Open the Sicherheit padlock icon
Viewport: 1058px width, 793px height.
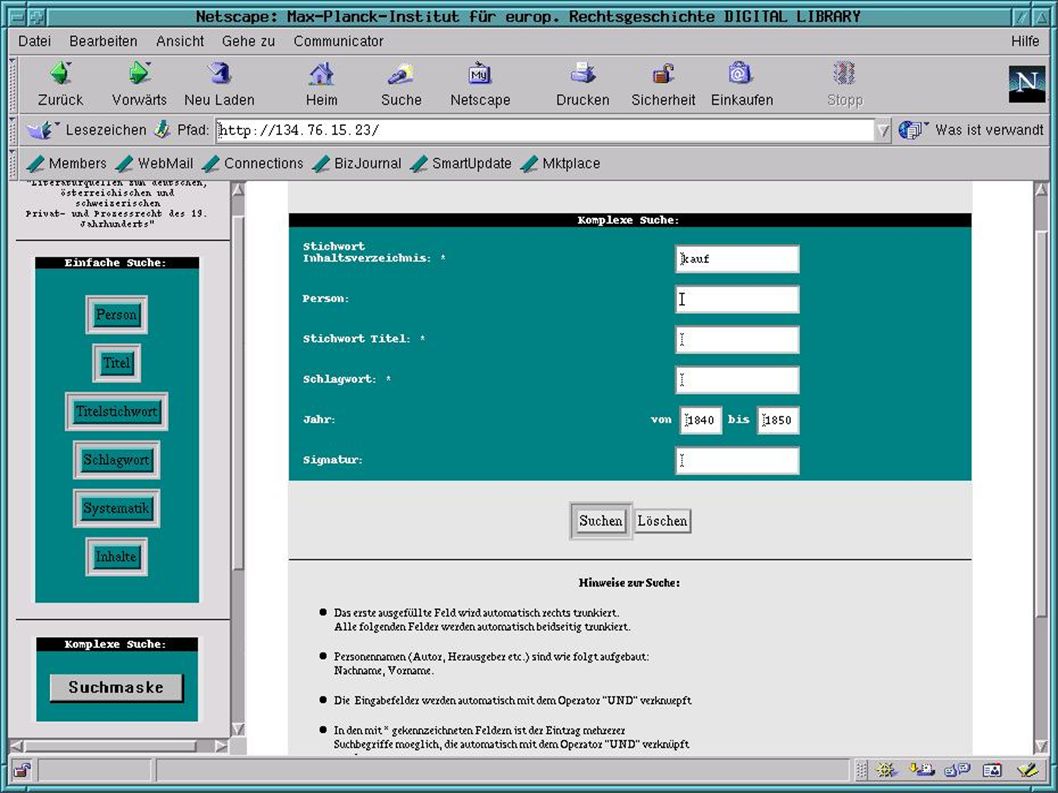coord(663,73)
